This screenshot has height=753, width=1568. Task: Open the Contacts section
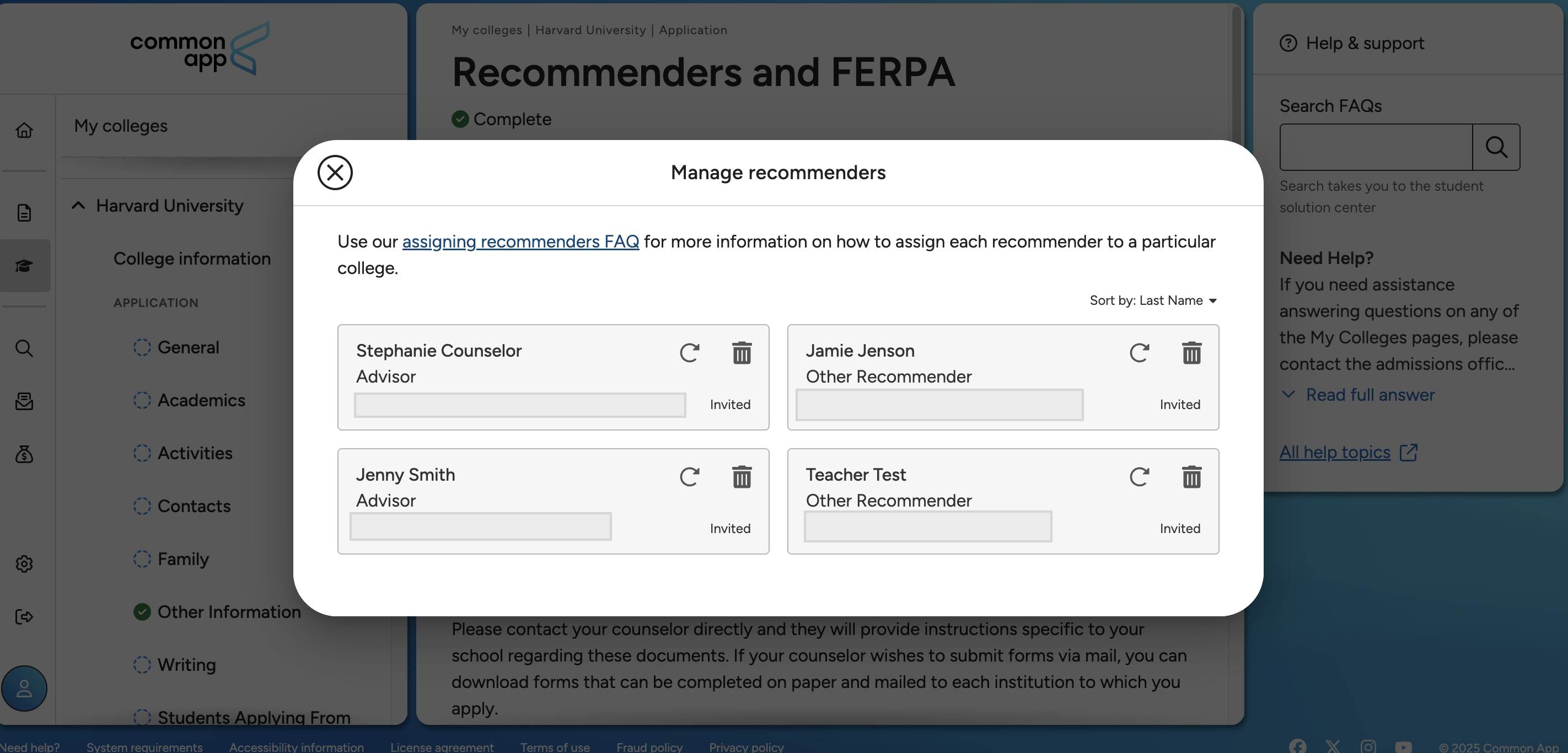click(x=194, y=506)
